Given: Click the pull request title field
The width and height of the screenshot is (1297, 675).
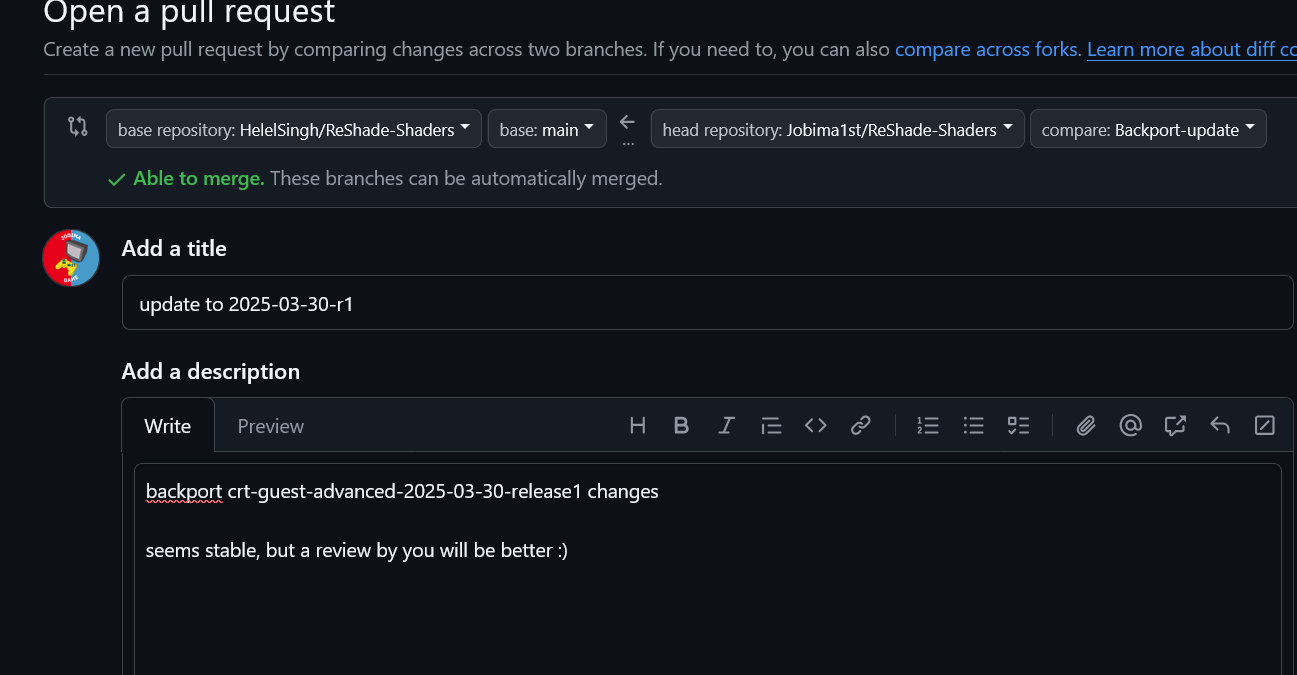Looking at the screenshot, I should coord(707,303).
